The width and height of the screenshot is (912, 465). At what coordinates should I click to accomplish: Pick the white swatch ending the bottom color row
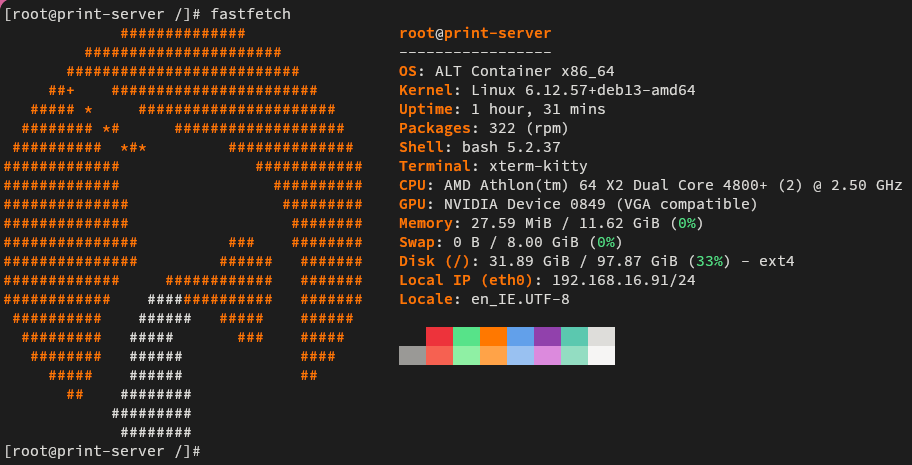[601, 356]
